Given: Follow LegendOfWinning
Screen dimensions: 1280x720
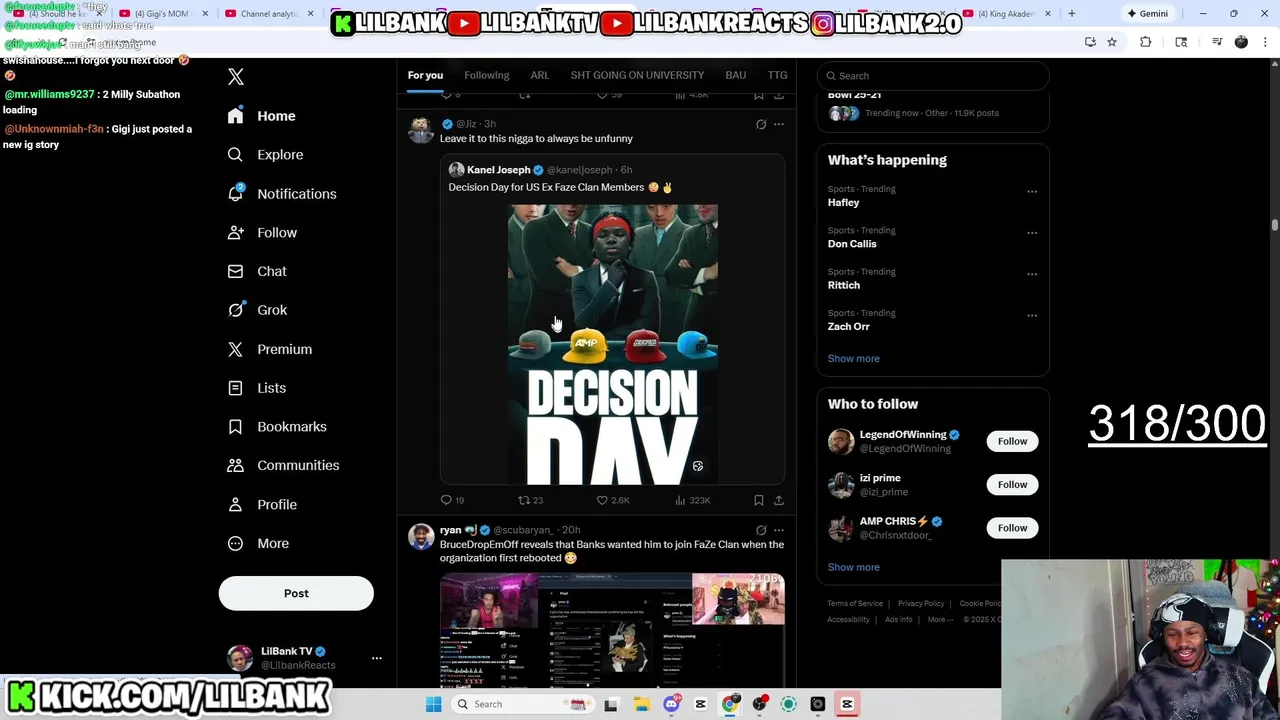Looking at the screenshot, I should (x=1012, y=441).
